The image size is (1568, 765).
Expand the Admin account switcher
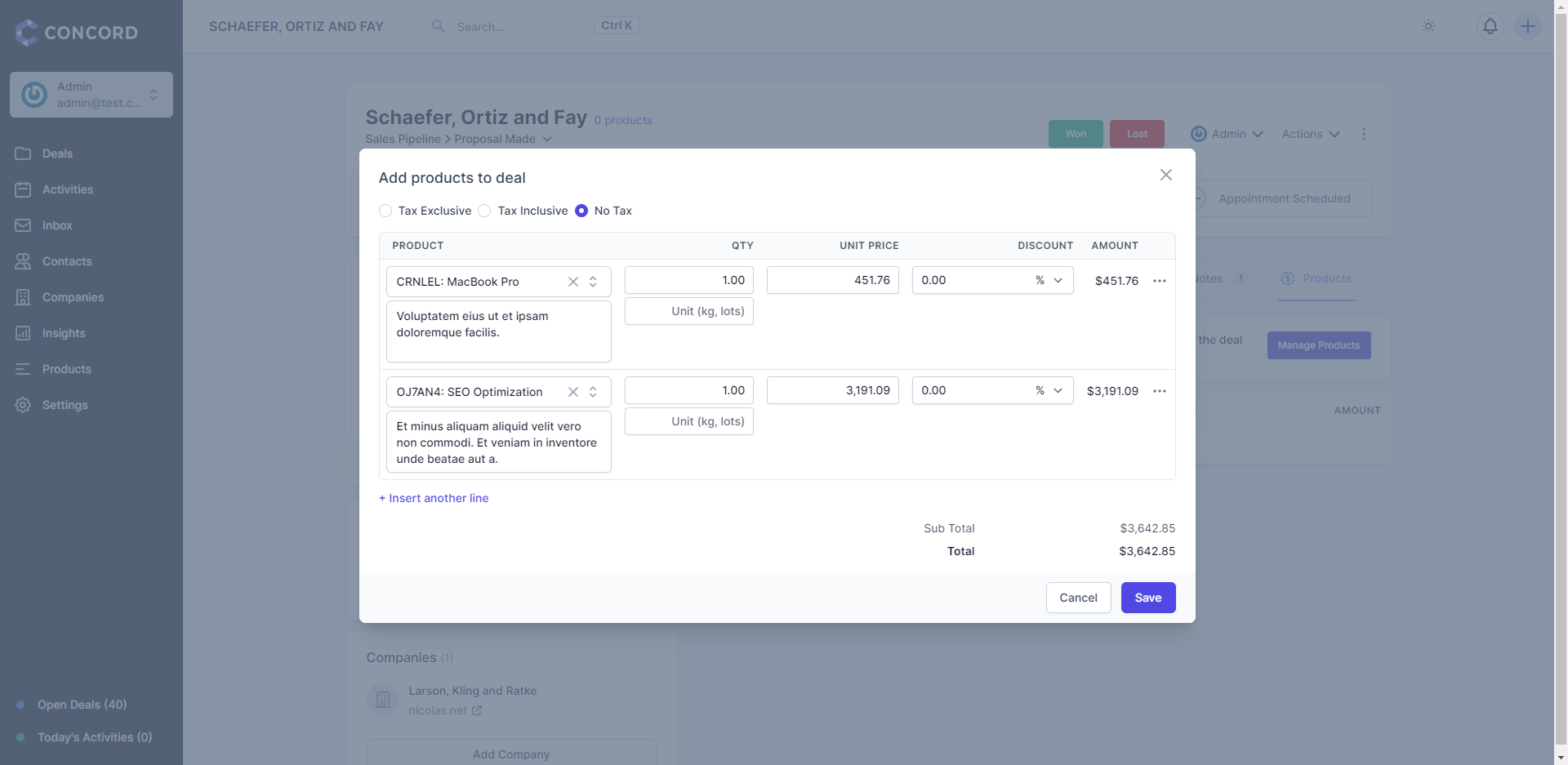pyautogui.click(x=91, y=95)
